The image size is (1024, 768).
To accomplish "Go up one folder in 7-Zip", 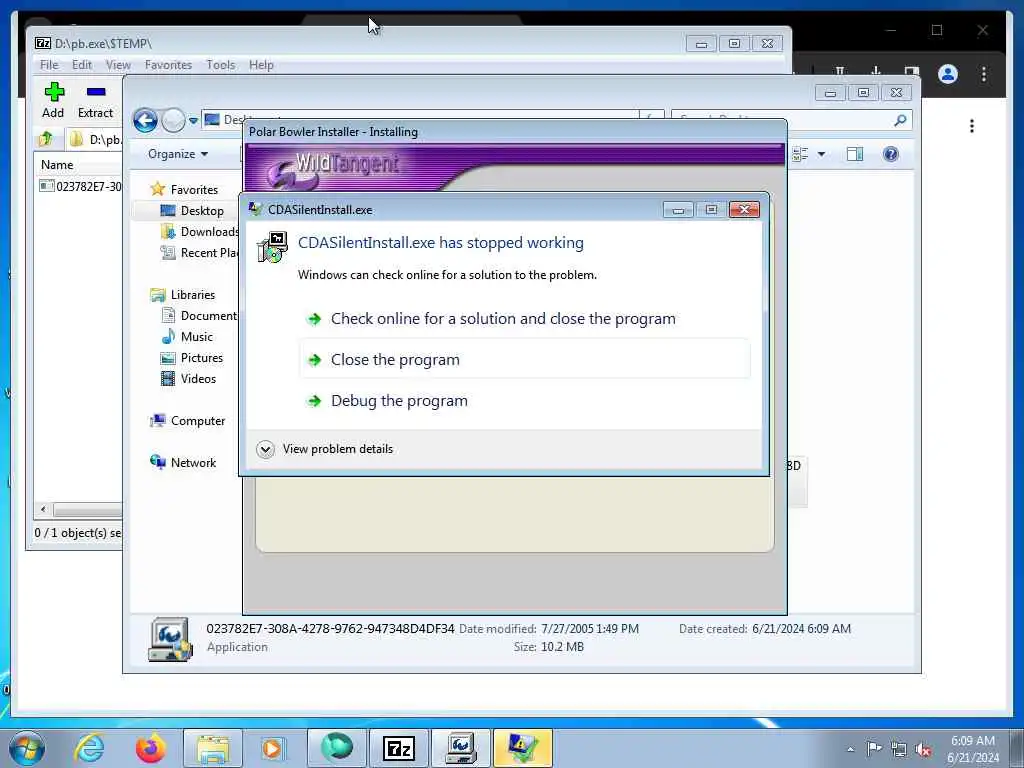I will point(46,138).
